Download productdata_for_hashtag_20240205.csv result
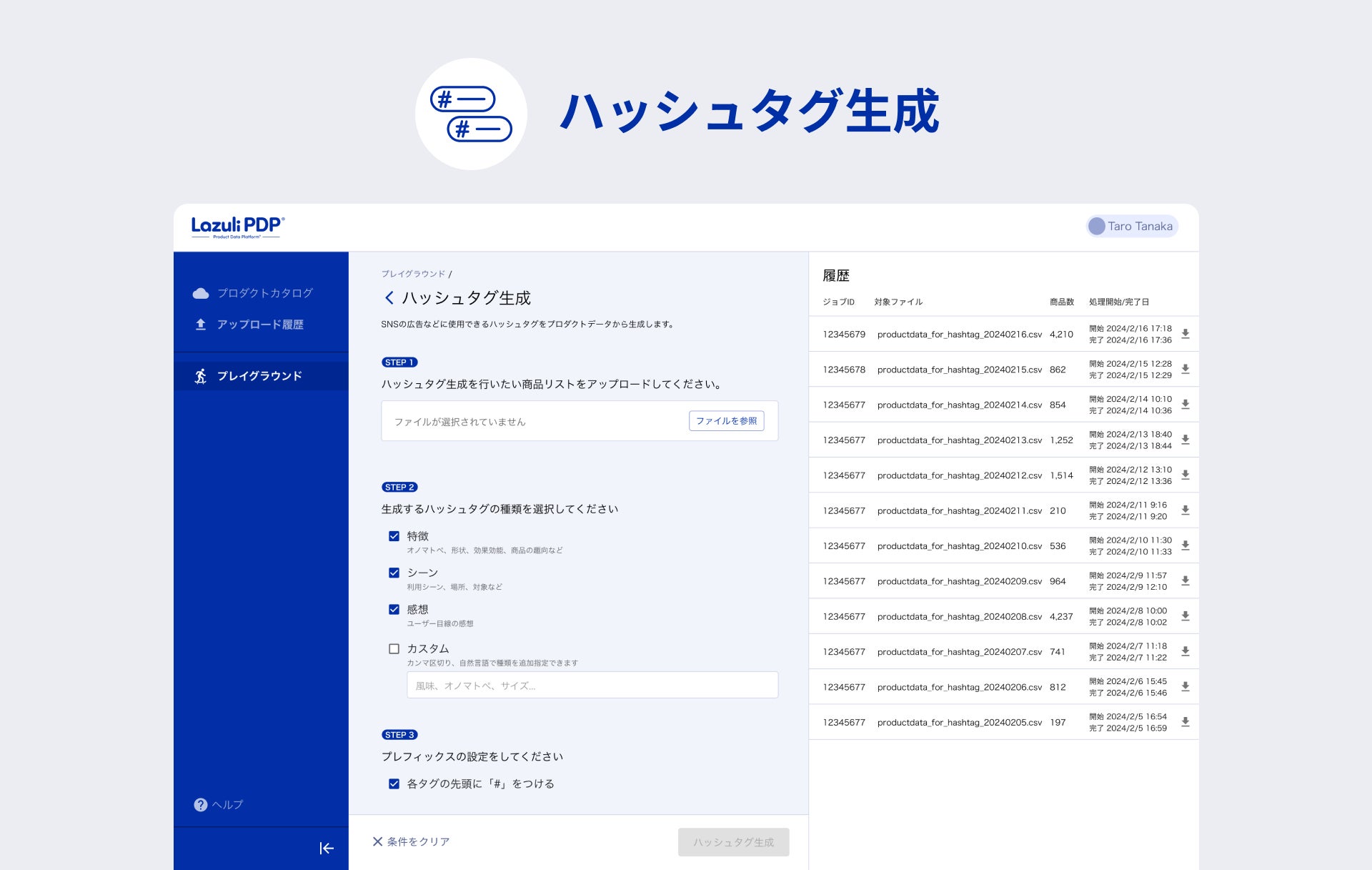The width and height of the screenshot is (1372, 870). pos(1185,722)
